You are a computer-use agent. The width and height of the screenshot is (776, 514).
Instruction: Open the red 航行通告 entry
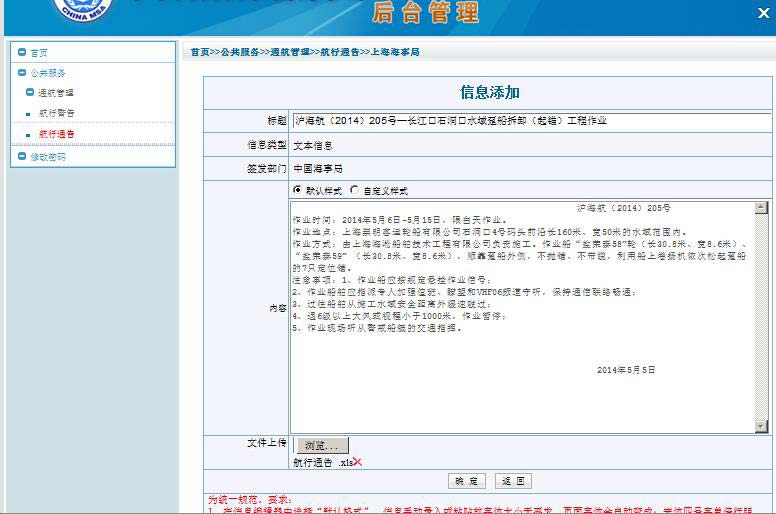click(x=57, y=134)
